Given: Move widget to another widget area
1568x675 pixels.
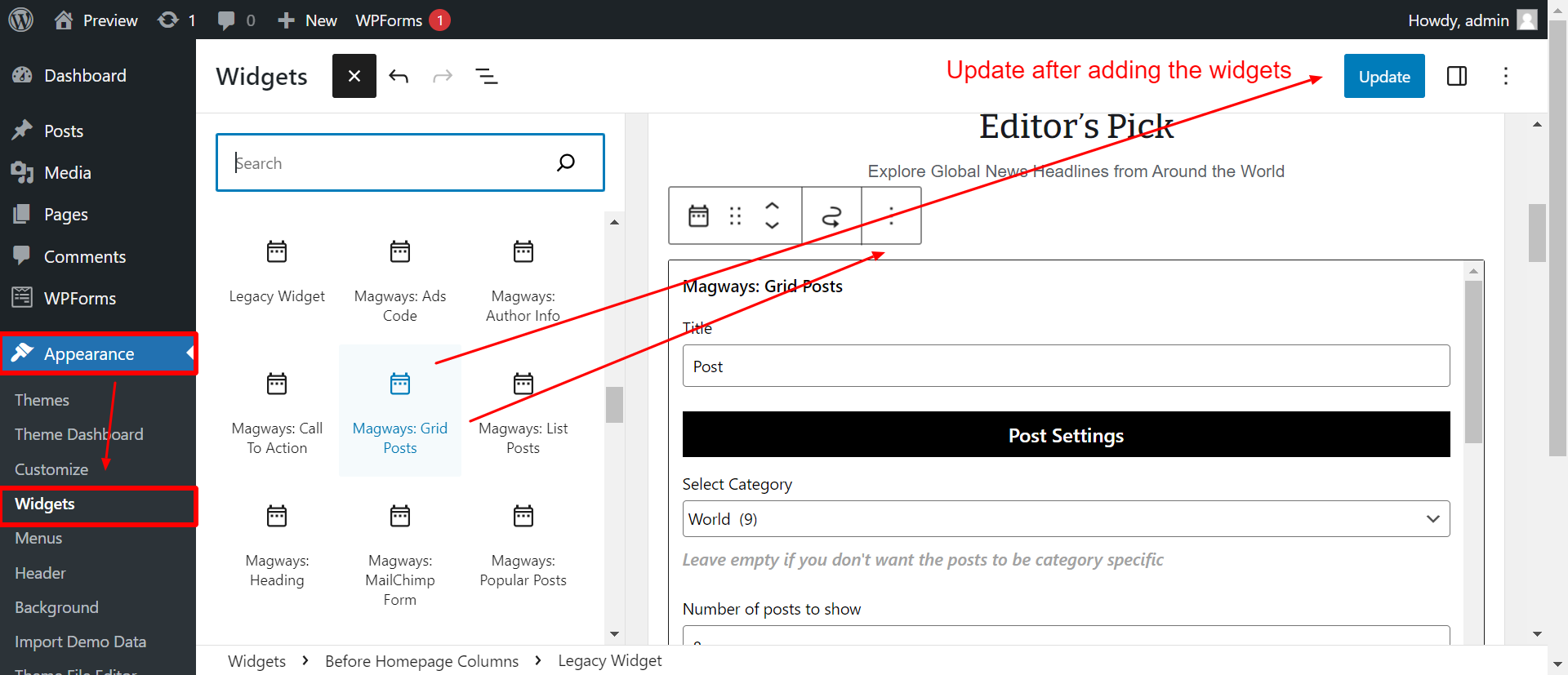Looking at the screenshot, I should [831, 215].
